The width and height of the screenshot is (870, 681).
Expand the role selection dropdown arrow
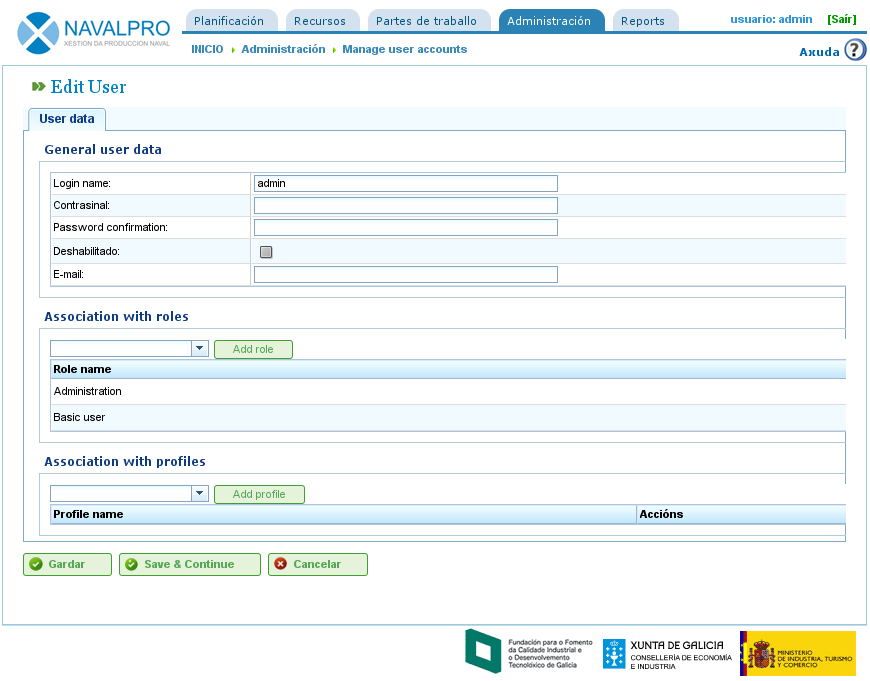200,349
